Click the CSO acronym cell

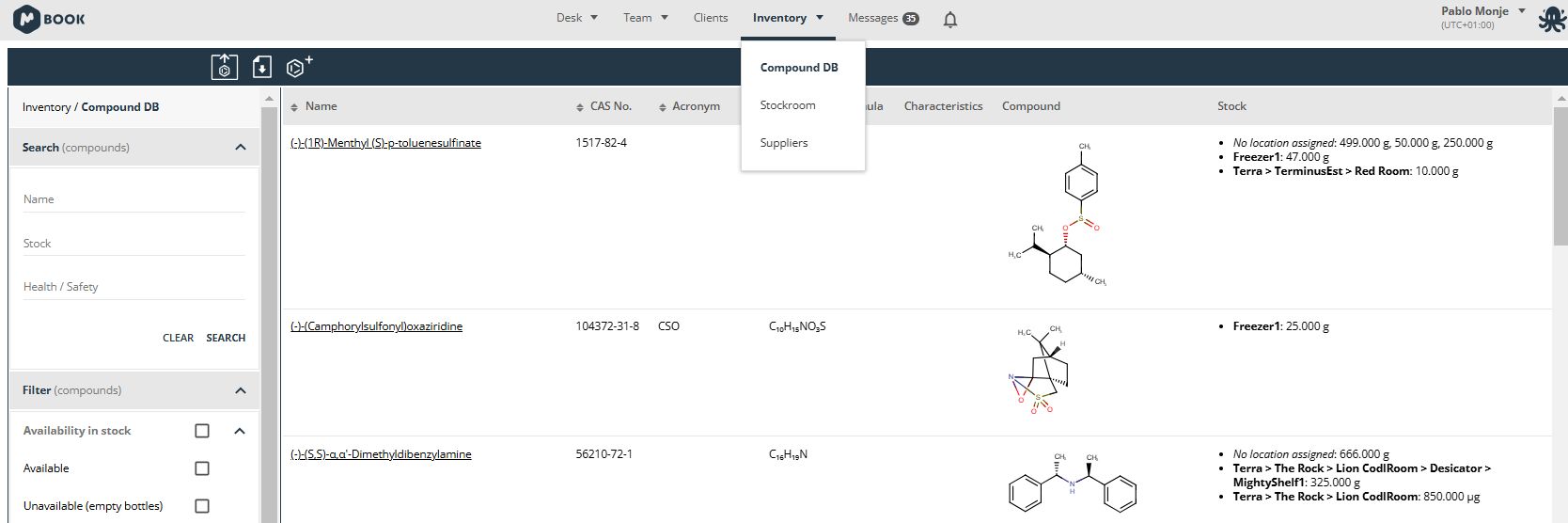tap(668, 326)
